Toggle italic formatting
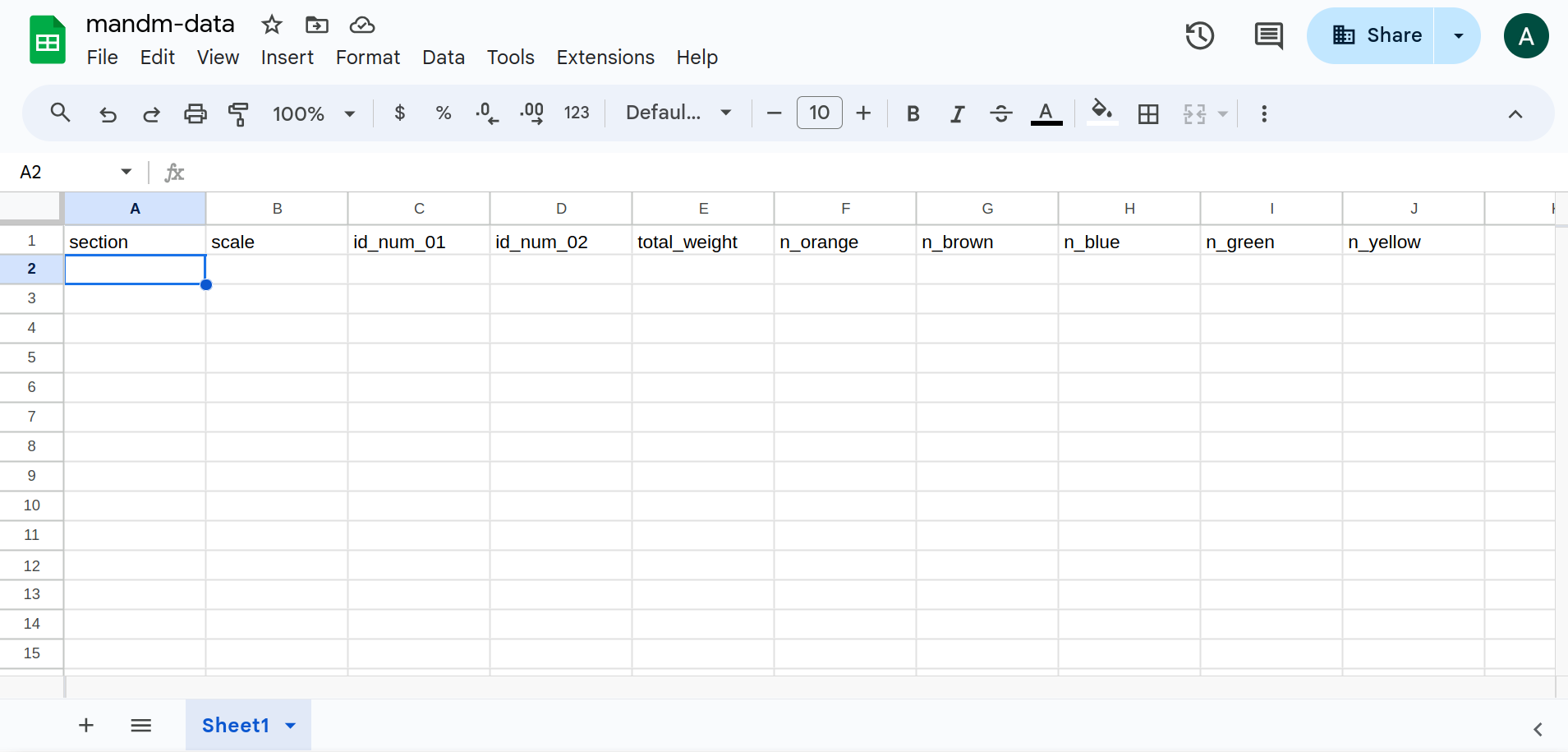This screenshot has width=1568, height=752. coord(957,113)
